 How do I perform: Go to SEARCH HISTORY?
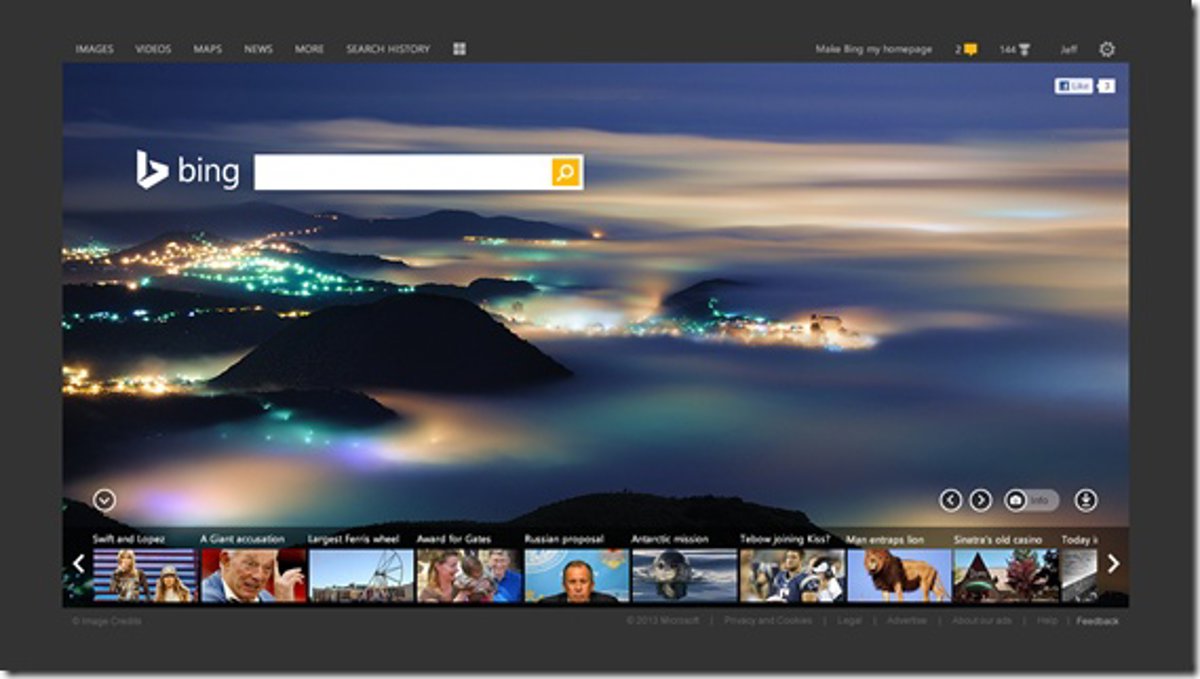tap(388, 49)
